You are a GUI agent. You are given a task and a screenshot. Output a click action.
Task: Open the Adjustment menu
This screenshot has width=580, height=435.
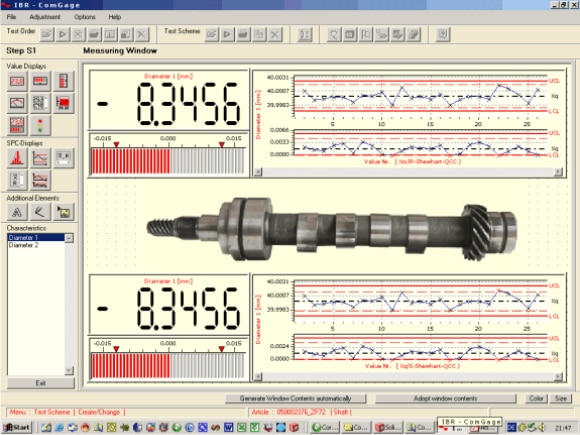tap(45, 17)
